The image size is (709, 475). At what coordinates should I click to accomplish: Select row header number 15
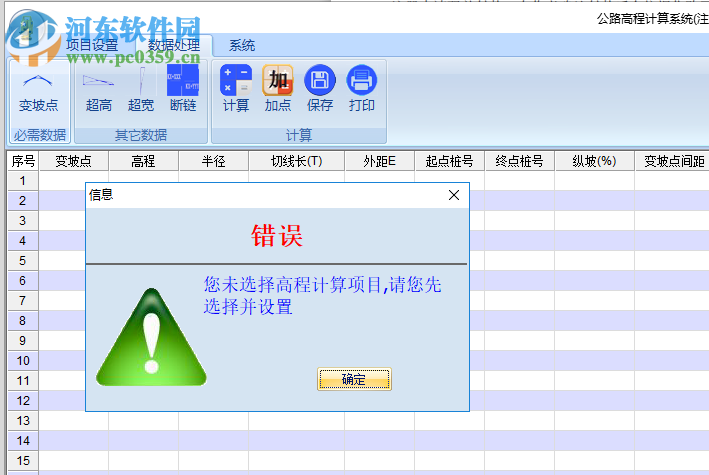tap(23, 461)
